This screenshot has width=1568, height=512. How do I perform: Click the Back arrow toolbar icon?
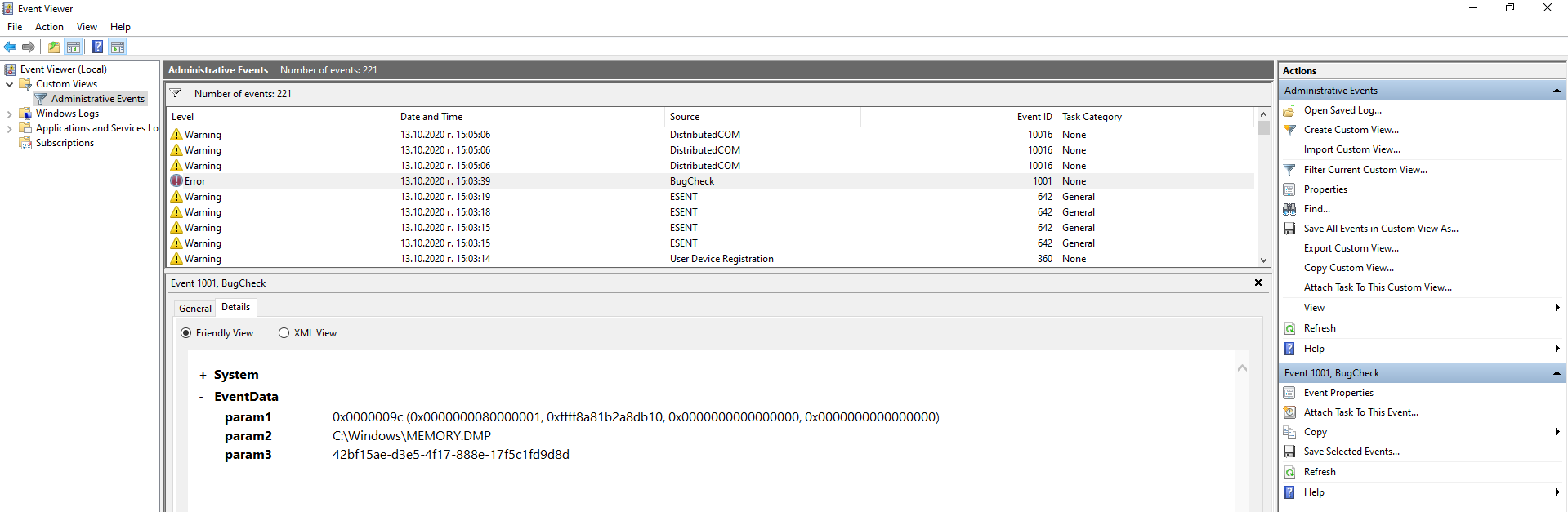pos(10,47)
